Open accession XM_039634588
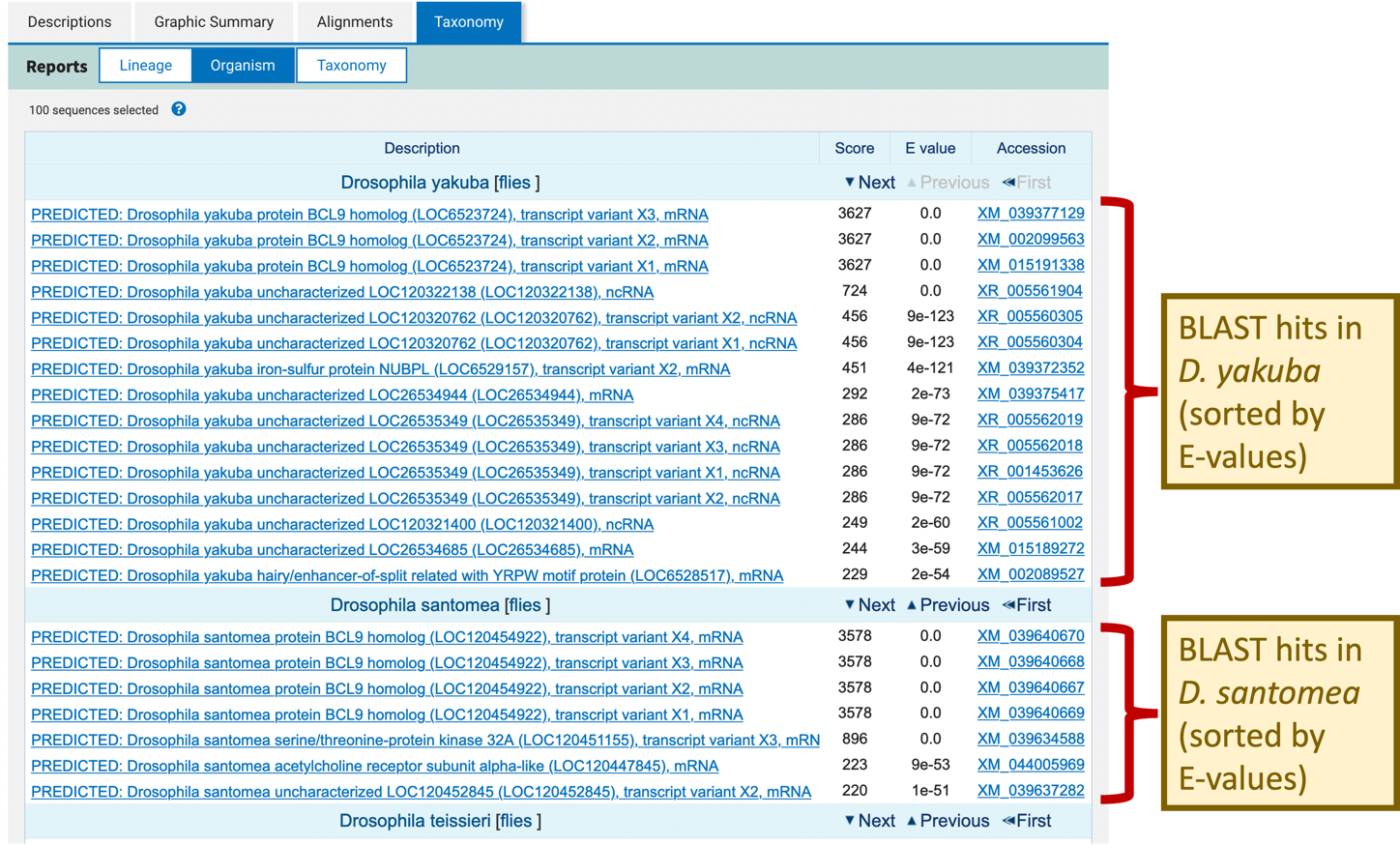Screen dimensions: 1400x845 [1031, 739]
